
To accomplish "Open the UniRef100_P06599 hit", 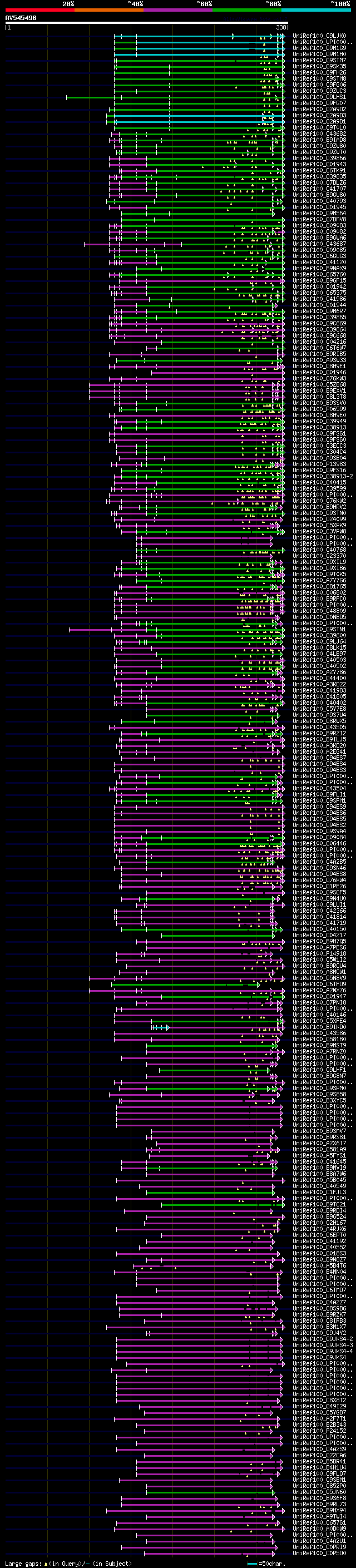I will click(x=319, y=409).
